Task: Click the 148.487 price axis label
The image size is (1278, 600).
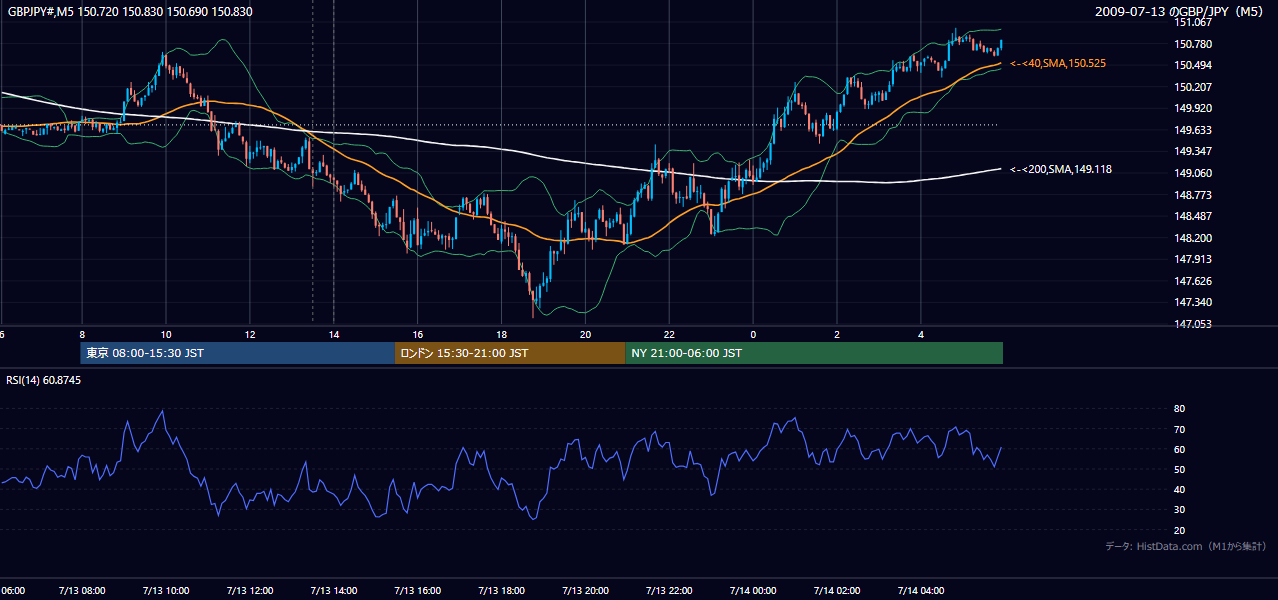Action: (1193, 216)
